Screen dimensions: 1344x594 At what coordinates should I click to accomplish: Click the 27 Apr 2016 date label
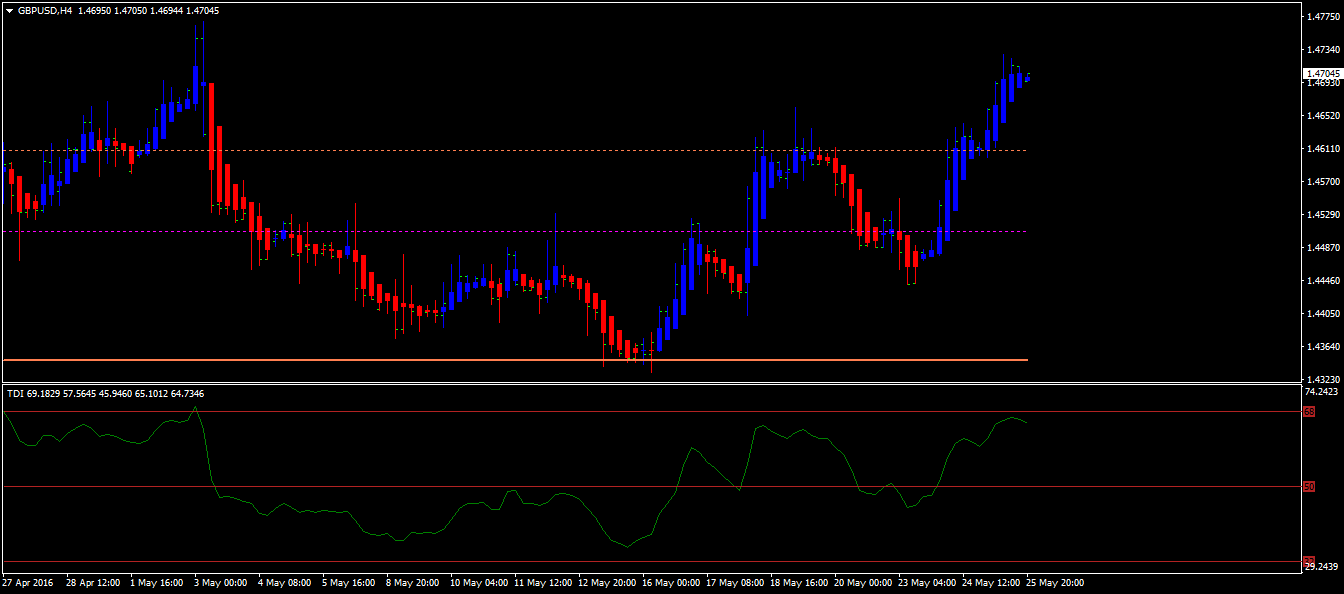tap(27, 582)
